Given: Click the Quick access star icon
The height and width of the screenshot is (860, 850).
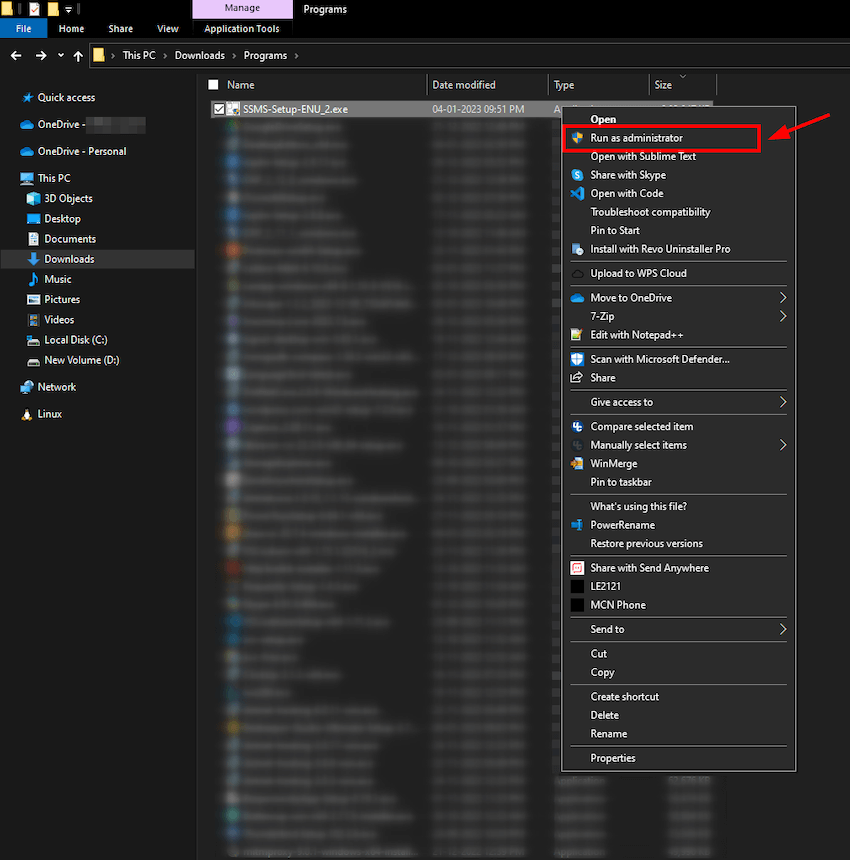Looking at the screenshot, I should click(27, 98).
